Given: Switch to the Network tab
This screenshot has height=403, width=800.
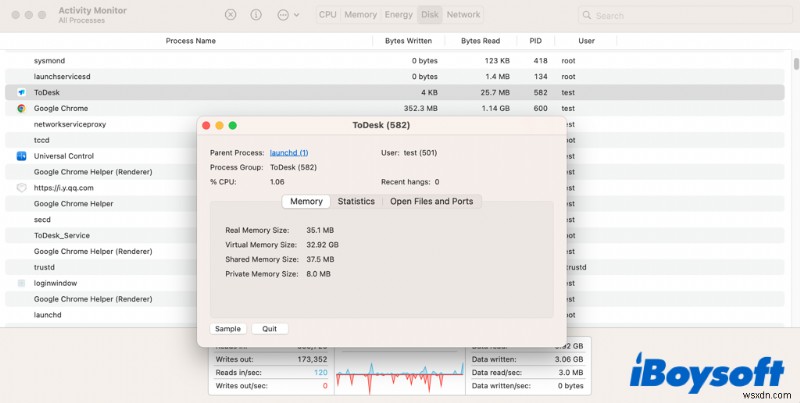Looking at the screenshot, I should (x=463, y=15).
